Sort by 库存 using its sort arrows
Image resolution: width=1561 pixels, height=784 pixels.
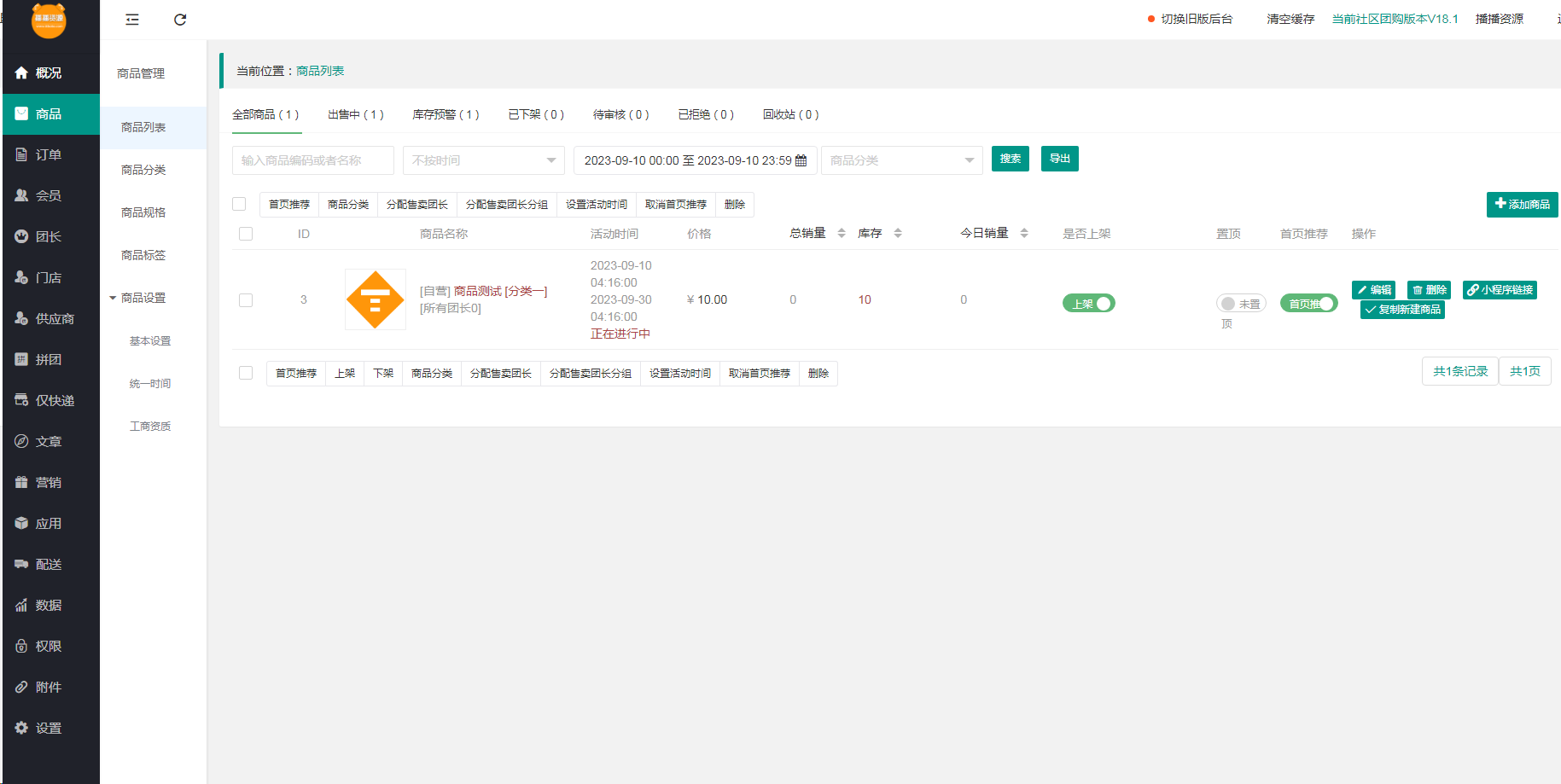(x=898, y=233)
